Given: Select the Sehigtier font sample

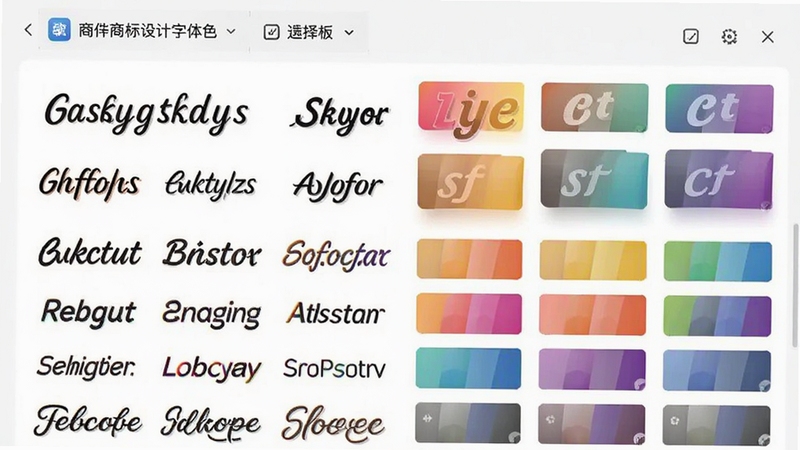Looking at the screenshot, I should 86,366.
